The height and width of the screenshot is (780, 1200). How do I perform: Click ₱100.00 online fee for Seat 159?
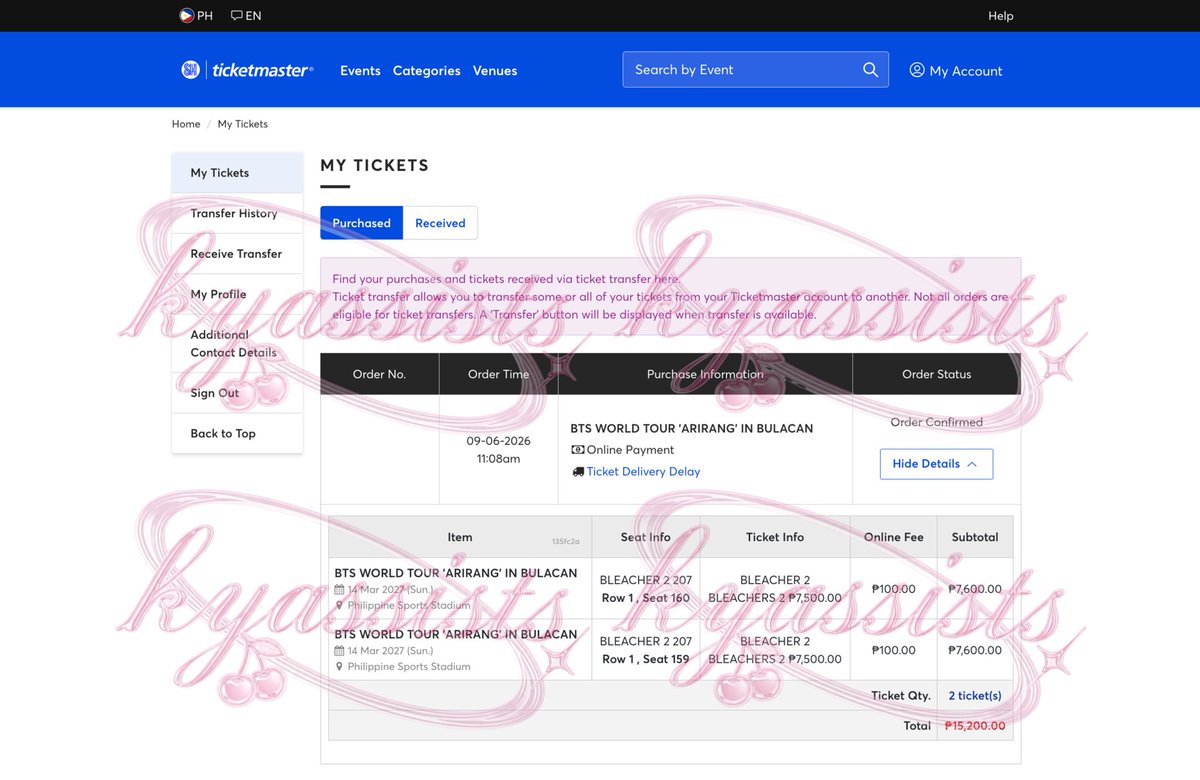894,650
